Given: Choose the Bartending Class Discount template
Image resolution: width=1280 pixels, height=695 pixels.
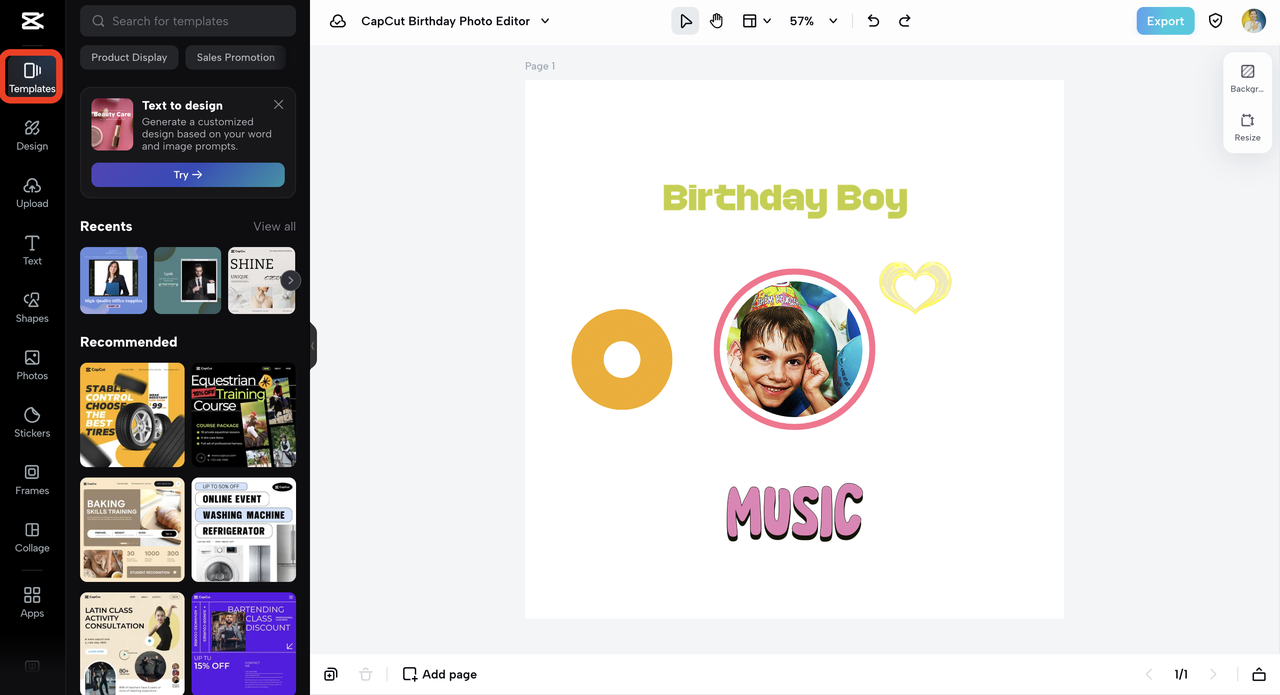Looking at the screenshot, I should point(244,643).
